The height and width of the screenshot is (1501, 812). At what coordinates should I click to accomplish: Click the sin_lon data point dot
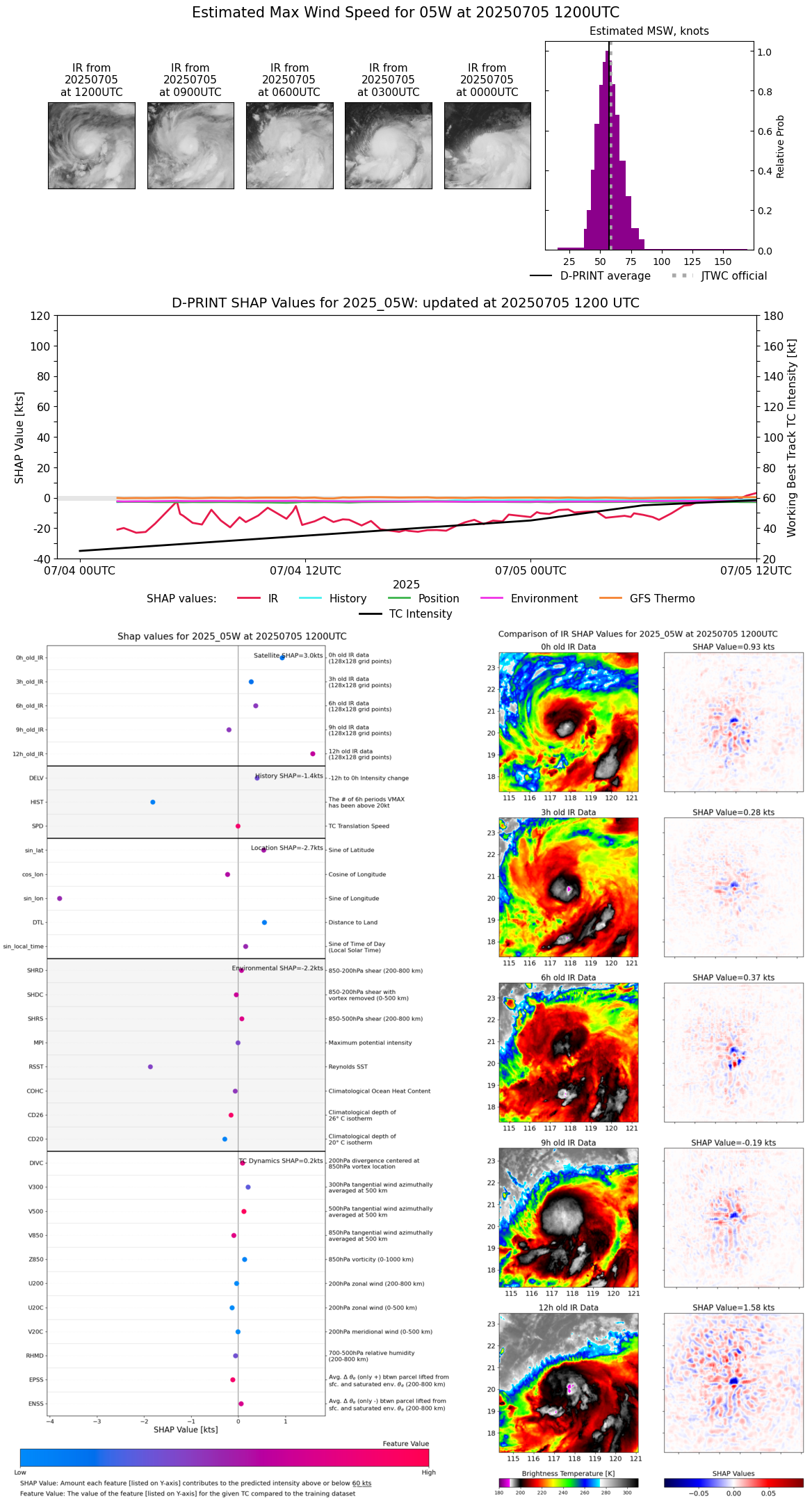[x=60, y=899]
